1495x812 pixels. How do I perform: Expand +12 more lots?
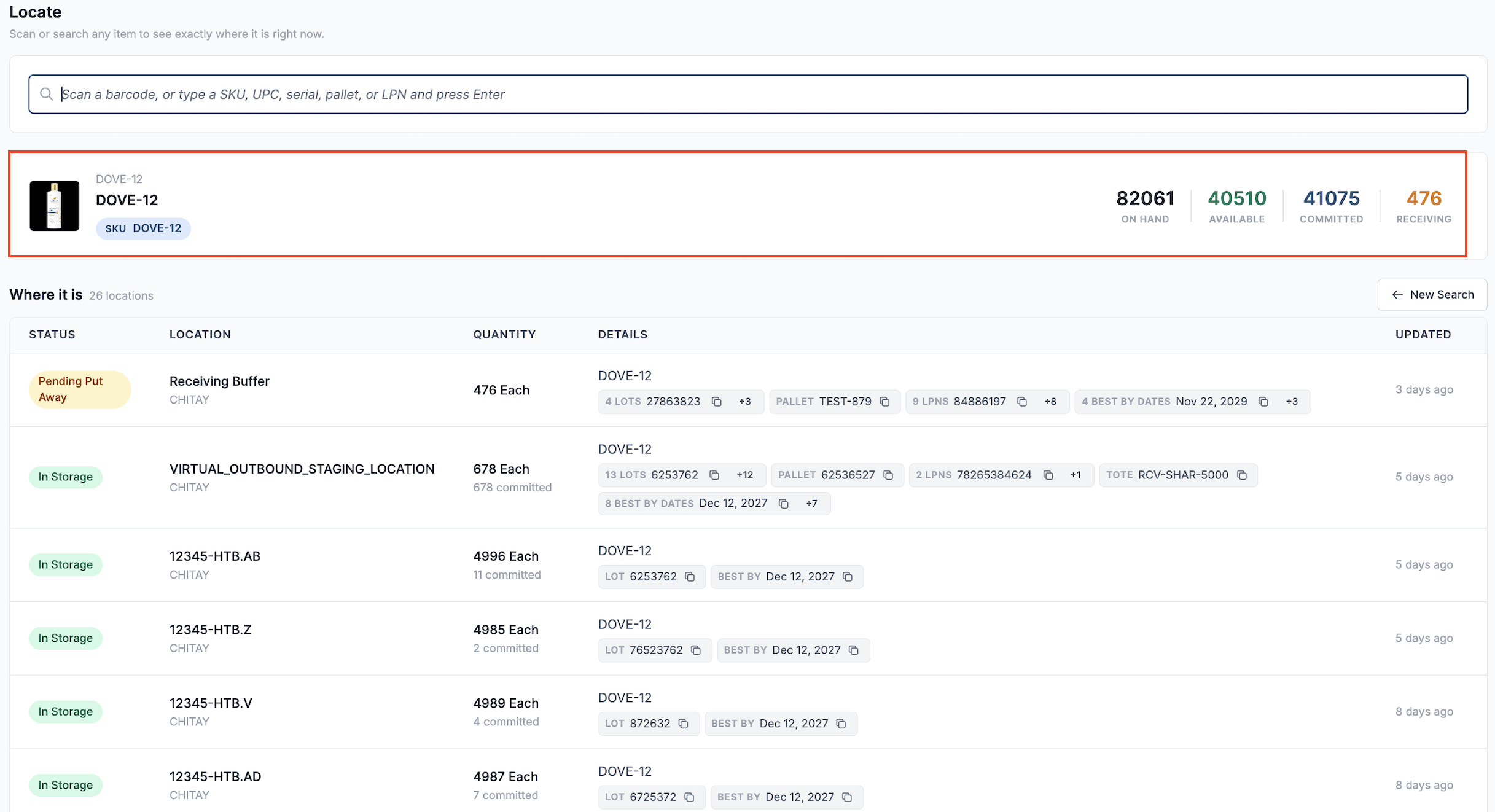tap(745, 475)
